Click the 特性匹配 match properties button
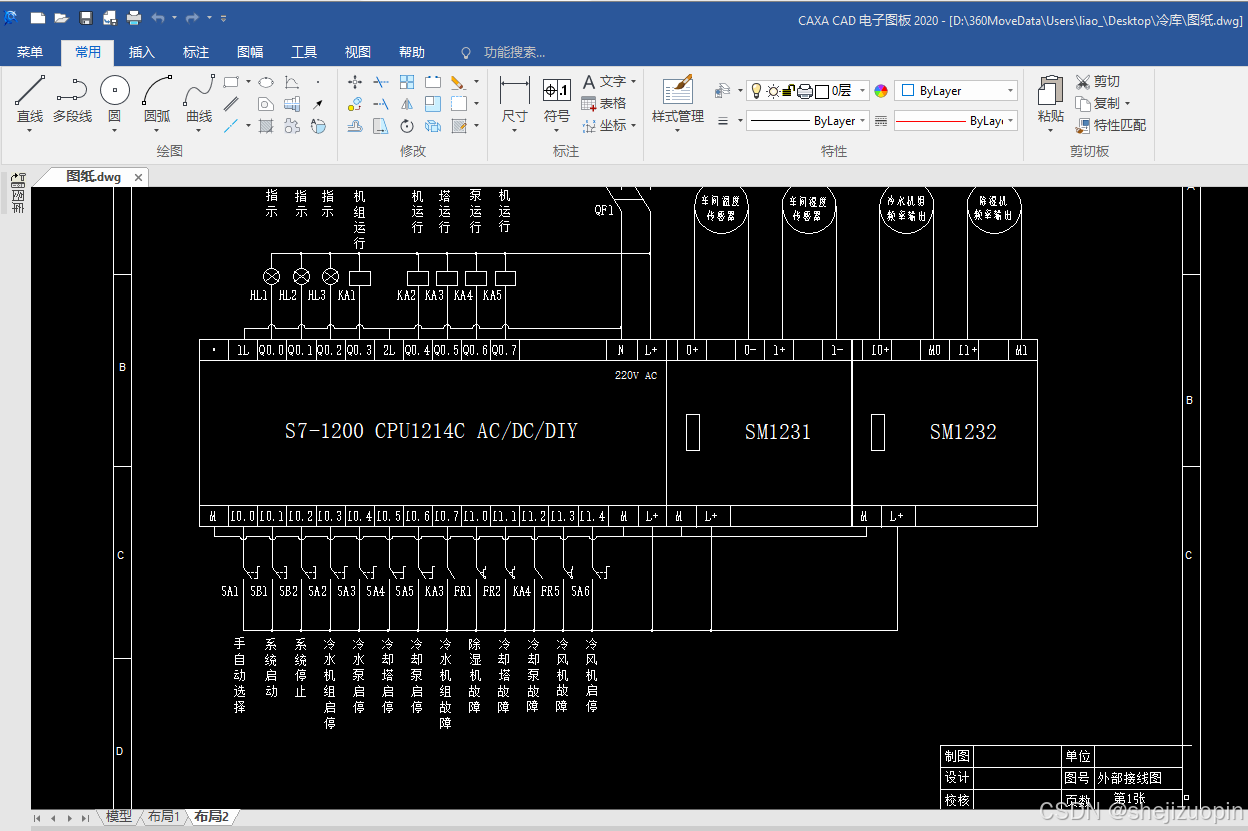 pos(1111,126)
